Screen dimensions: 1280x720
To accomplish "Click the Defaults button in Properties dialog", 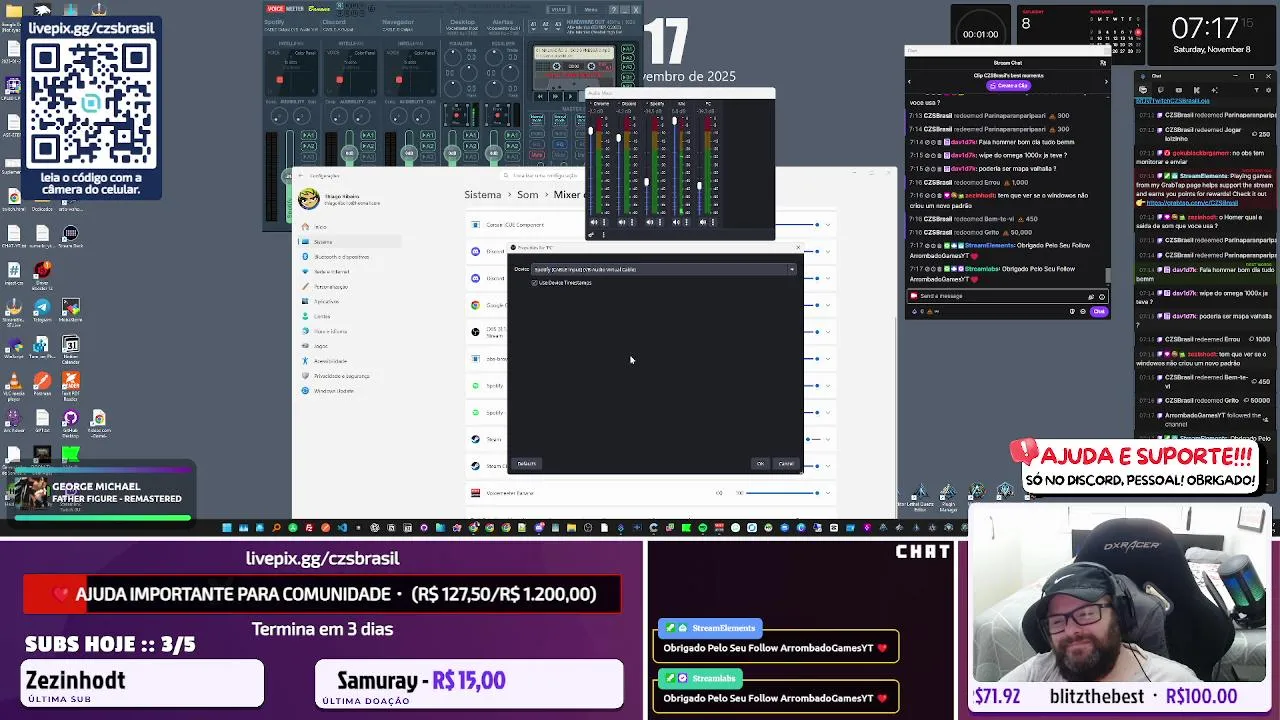I will [527, 464].
